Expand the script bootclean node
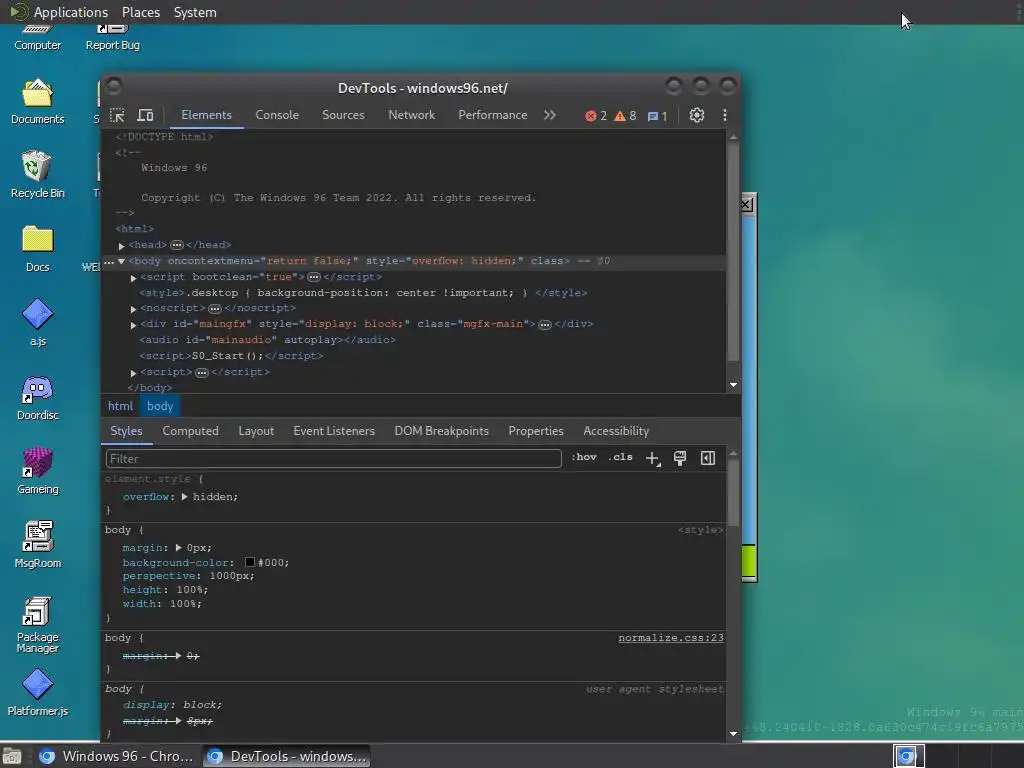Viewport: 1024px width, 768px height. point(133,278)
